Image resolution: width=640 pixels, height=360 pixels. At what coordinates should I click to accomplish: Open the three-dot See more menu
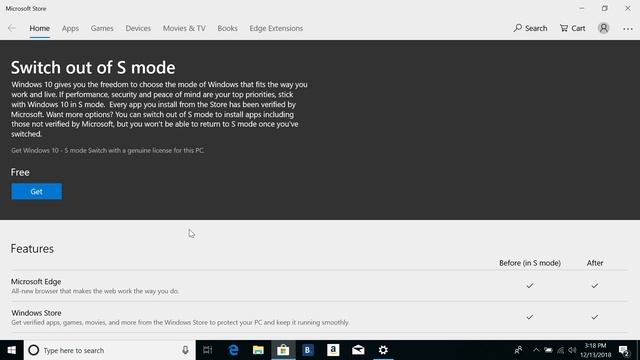pos(628,29)
